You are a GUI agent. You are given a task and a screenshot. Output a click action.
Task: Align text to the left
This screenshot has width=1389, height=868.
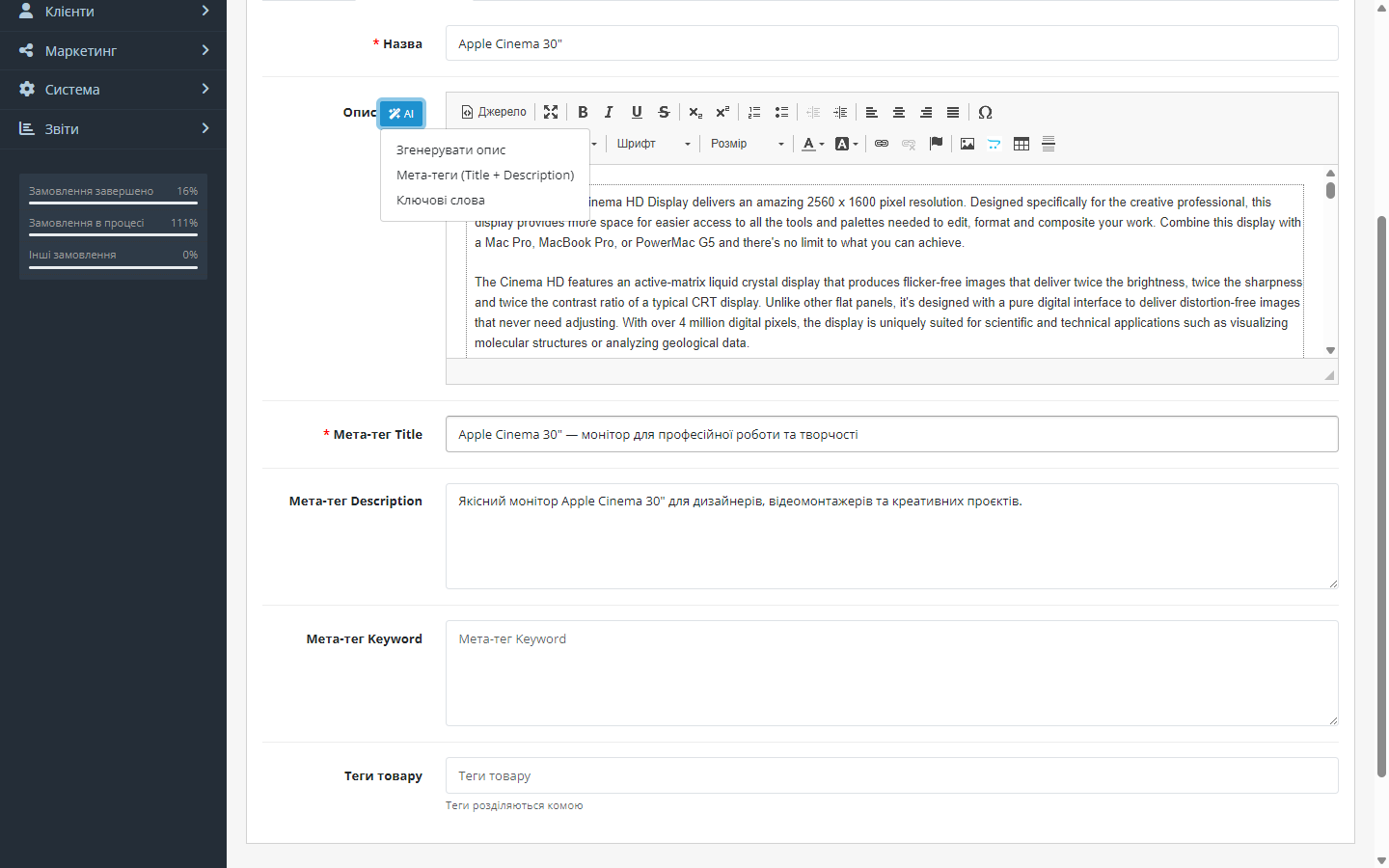coord(872,112)
